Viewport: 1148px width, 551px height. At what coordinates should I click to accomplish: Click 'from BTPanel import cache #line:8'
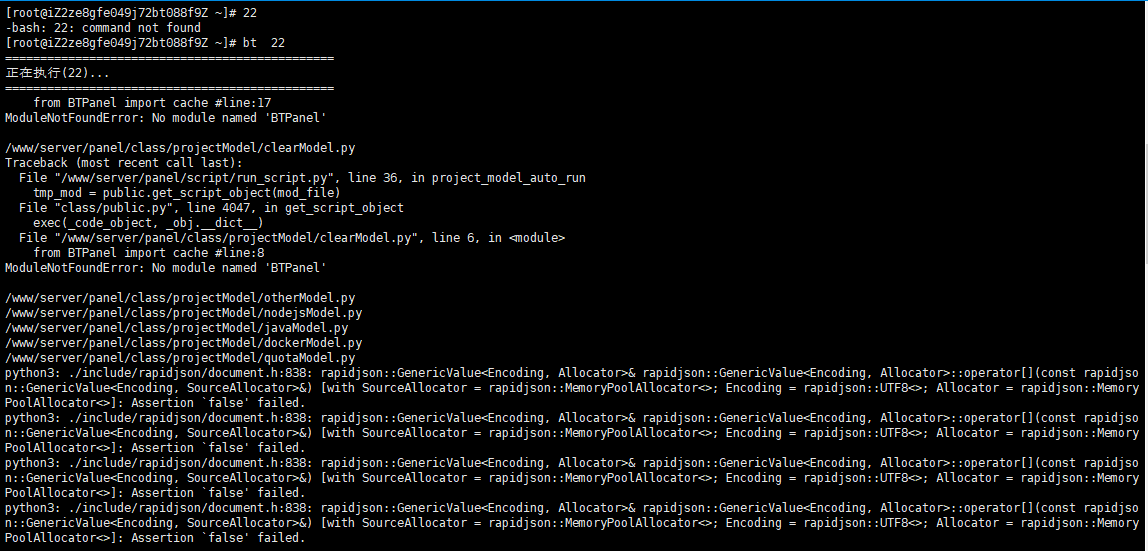pyautogui.click(x=149, y=253)
